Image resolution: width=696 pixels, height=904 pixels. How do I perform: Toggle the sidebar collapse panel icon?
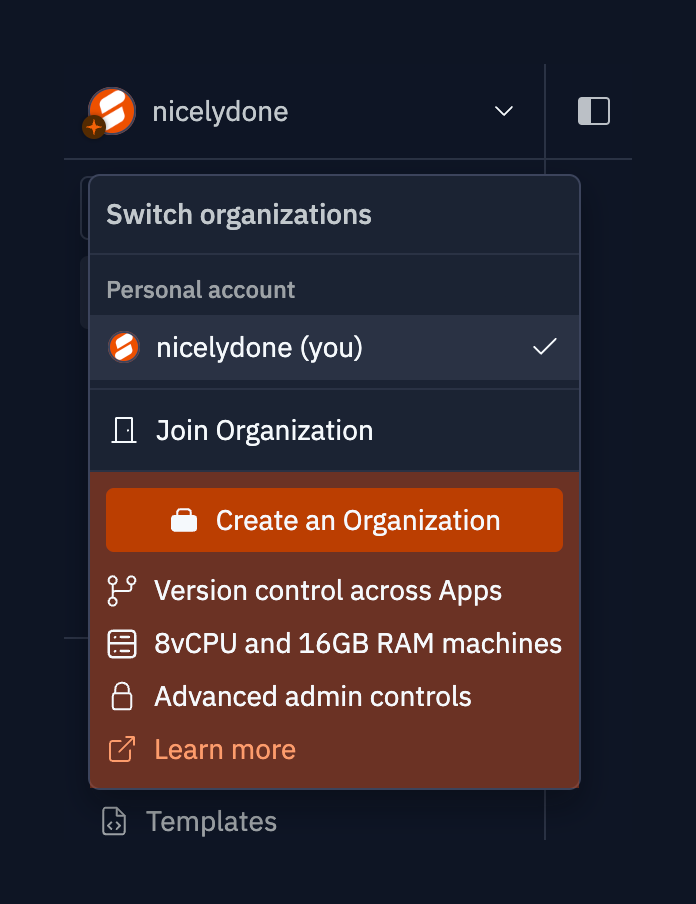[x=593, y=111]
